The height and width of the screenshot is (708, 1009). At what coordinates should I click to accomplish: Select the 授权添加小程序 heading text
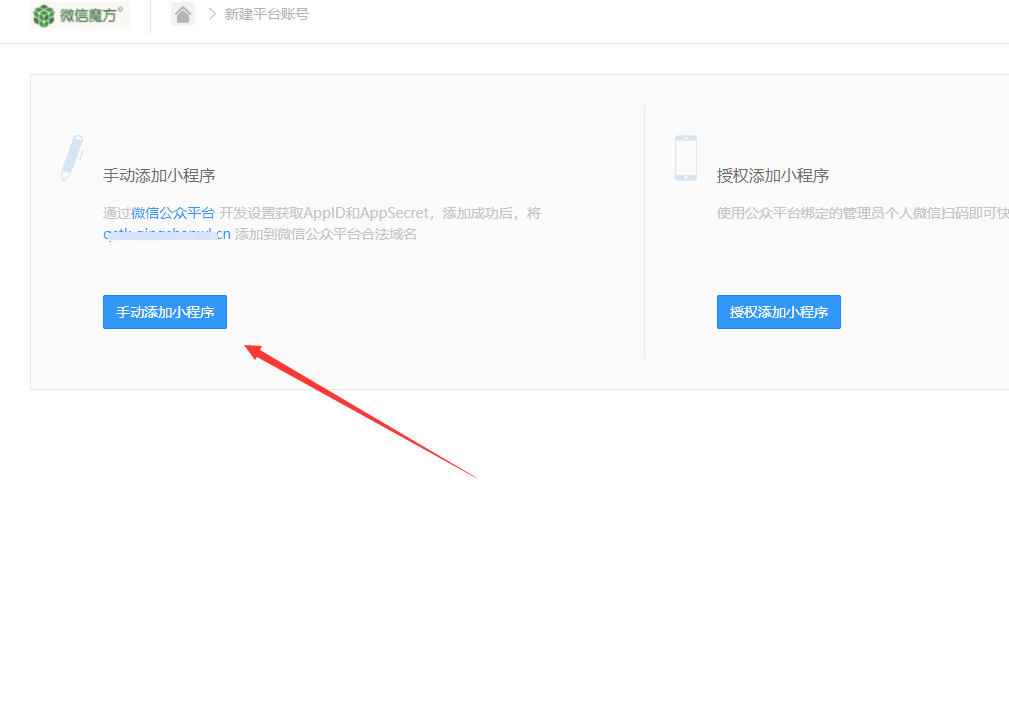pos(773,176)
